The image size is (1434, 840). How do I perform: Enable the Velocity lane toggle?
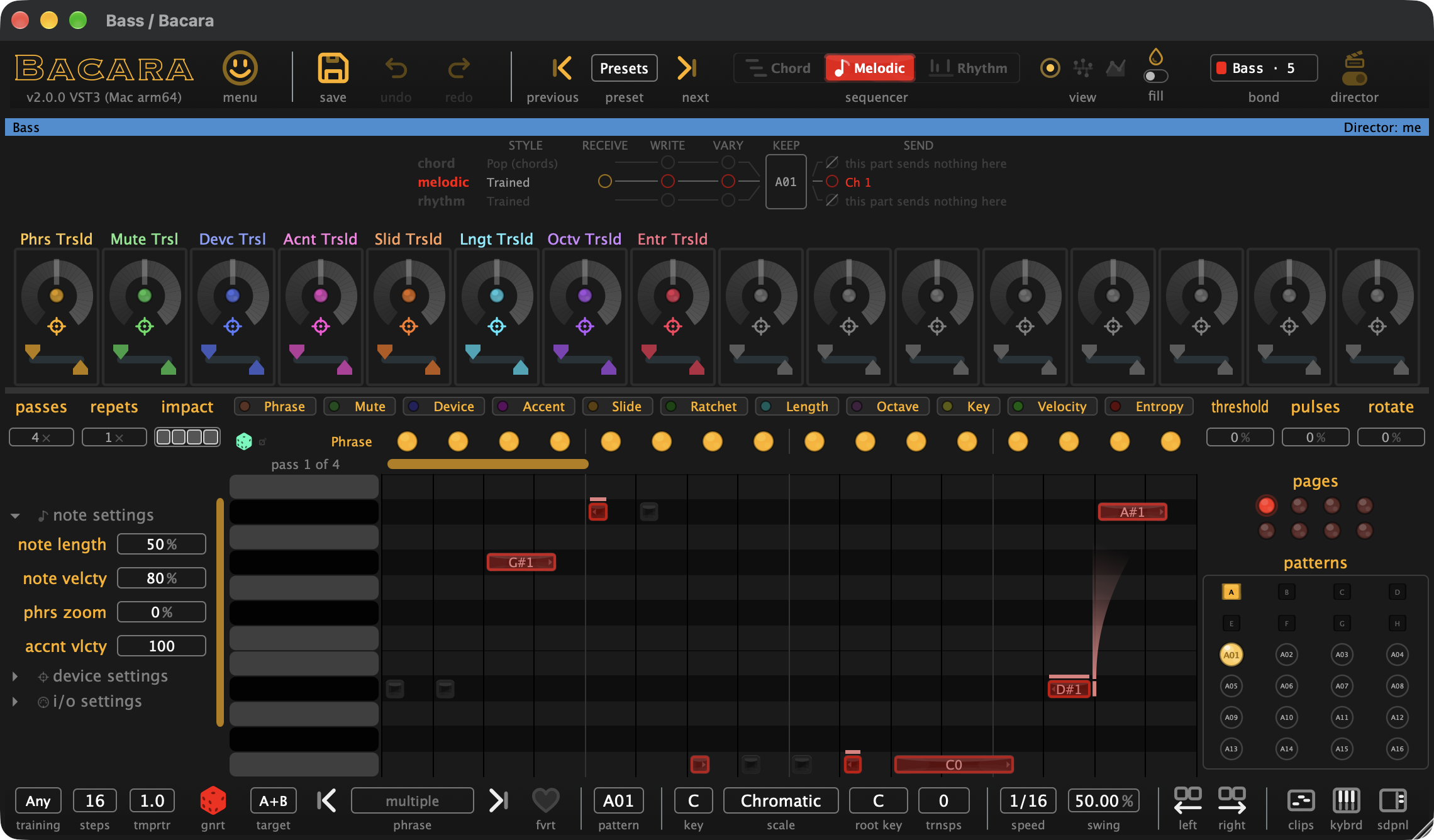(x=1052, y=407)
